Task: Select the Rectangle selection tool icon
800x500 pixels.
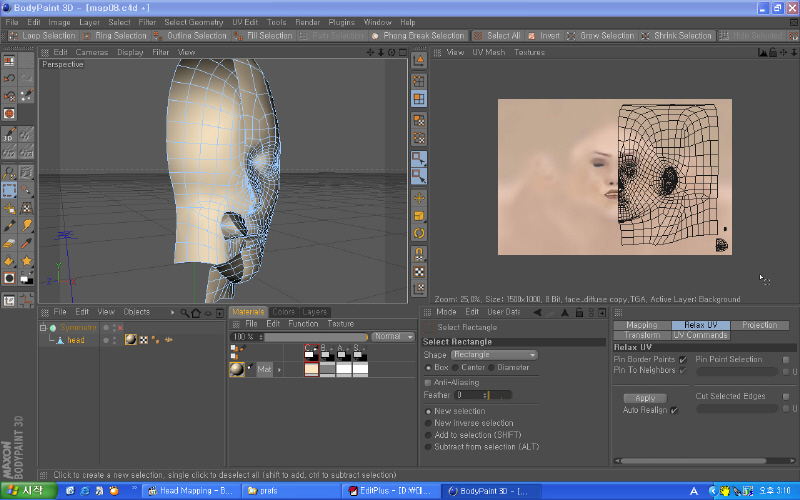Action: pos(9,190)
